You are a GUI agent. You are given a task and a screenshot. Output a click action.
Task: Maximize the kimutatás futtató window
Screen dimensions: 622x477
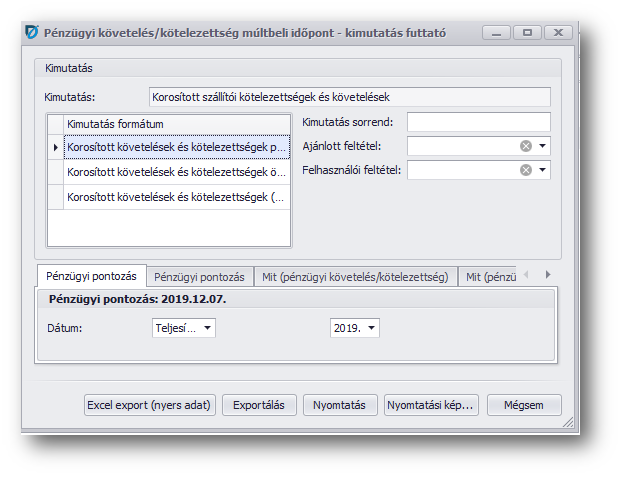[528, 33]
